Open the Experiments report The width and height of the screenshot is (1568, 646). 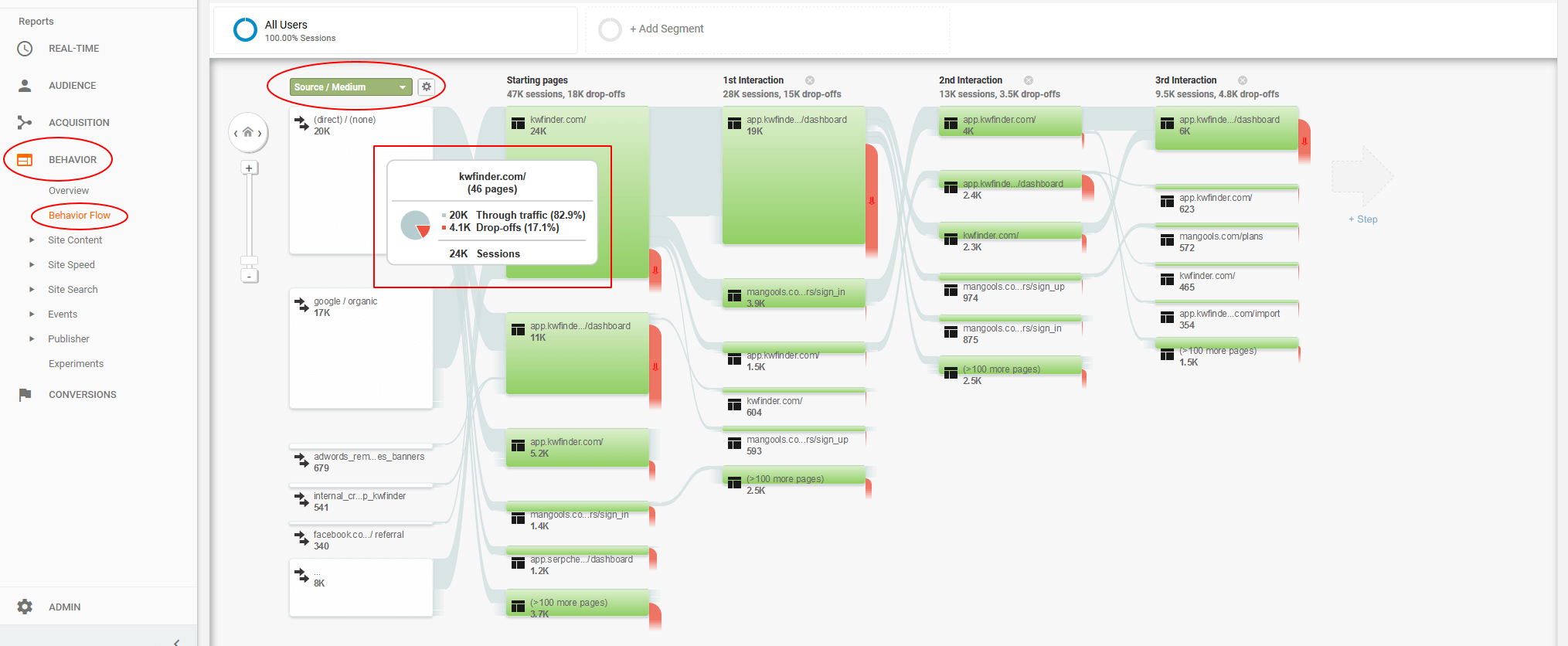click(x=76, y=364)
